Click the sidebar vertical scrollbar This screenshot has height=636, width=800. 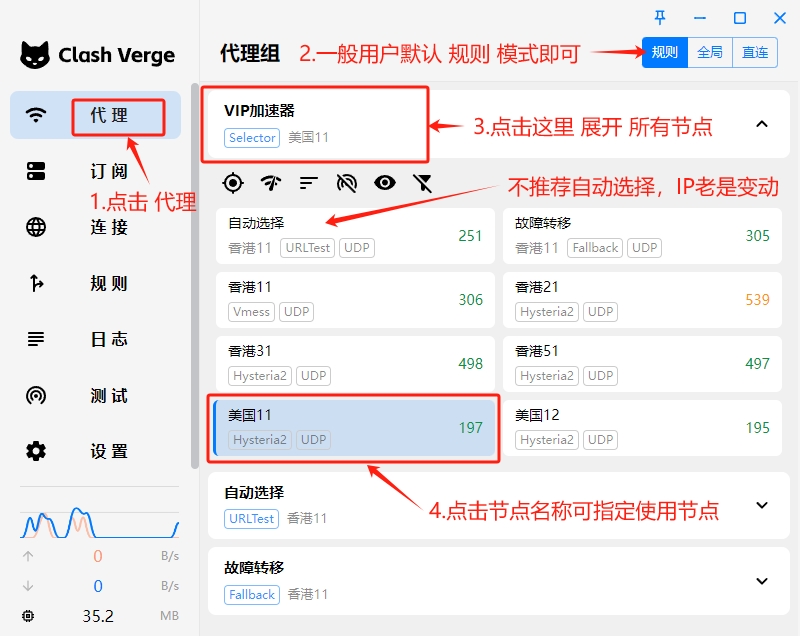194,275
